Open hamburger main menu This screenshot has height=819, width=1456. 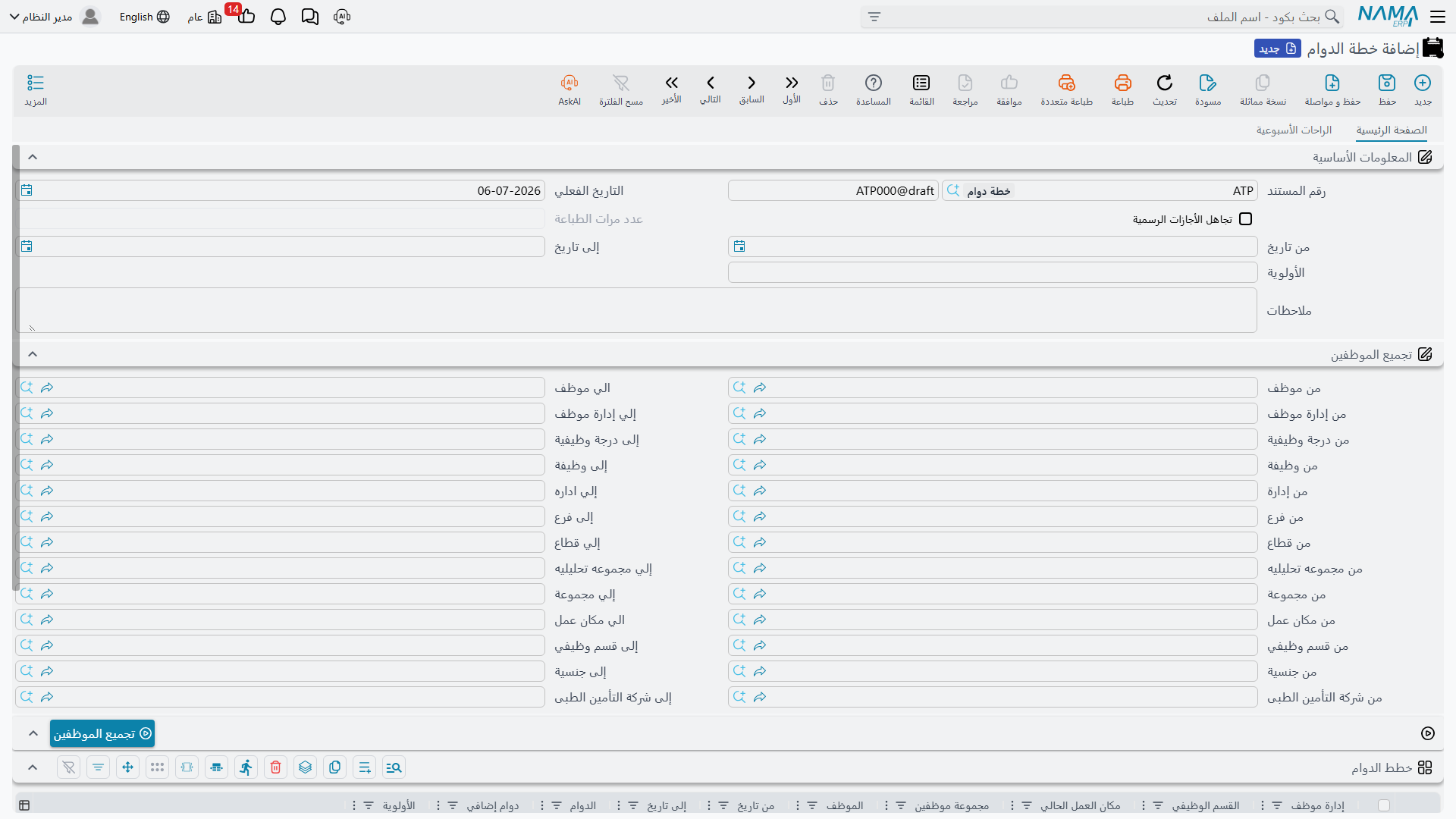[1438, 17]
